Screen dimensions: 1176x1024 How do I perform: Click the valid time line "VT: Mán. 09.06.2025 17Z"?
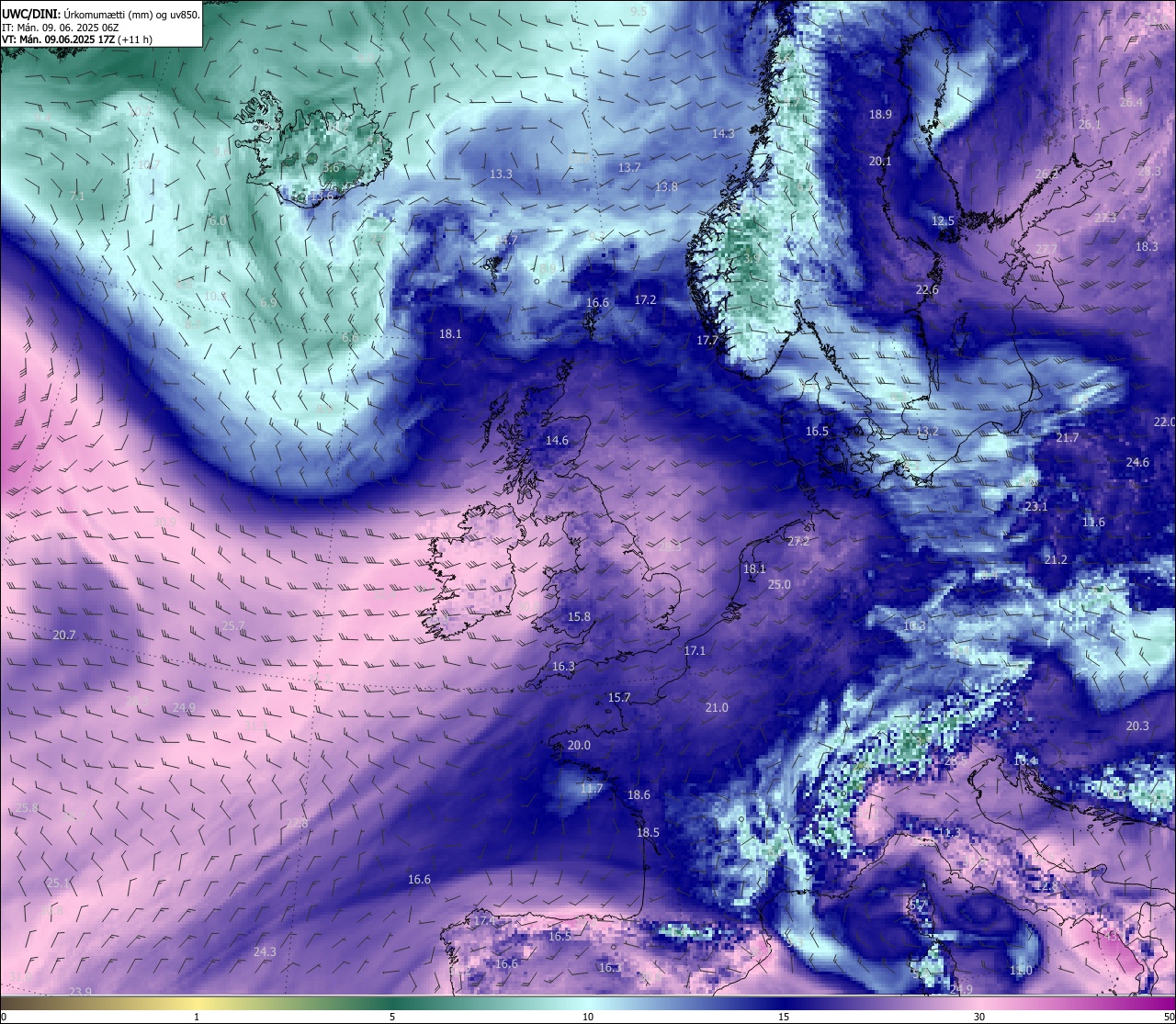point(57,39)
